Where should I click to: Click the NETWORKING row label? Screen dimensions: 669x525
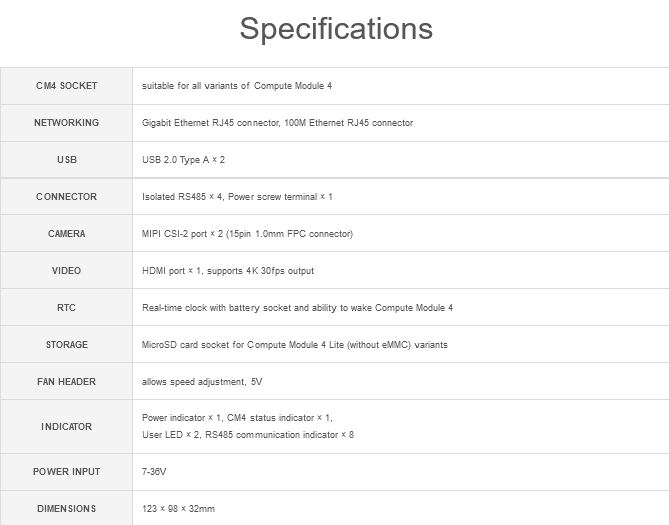tap(67, 123)
